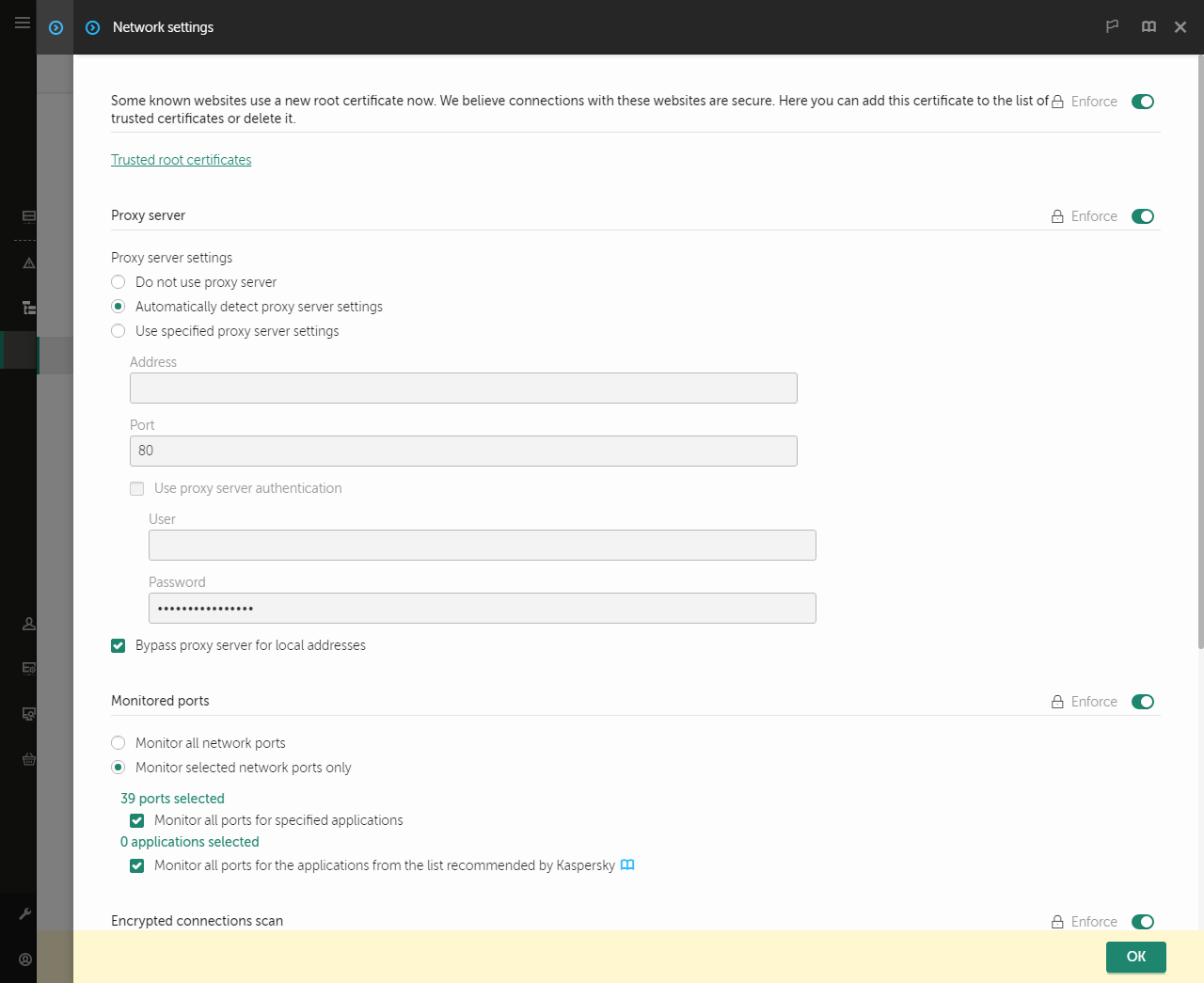
Task: Open the 39 ports selected list
Action: [x=173, y=798]
